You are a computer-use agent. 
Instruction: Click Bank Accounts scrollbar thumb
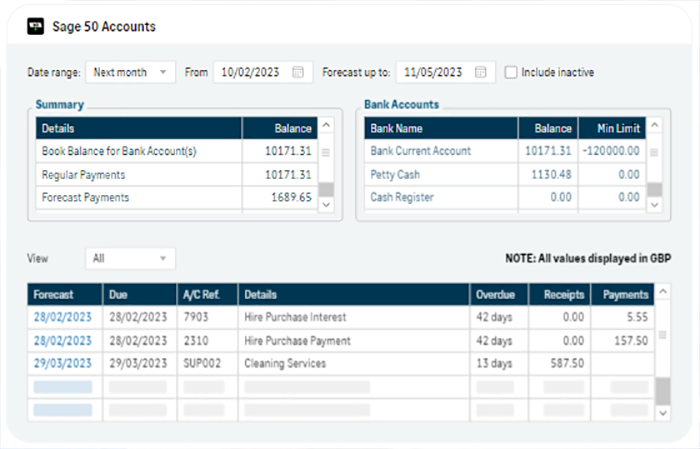[654, 189]
